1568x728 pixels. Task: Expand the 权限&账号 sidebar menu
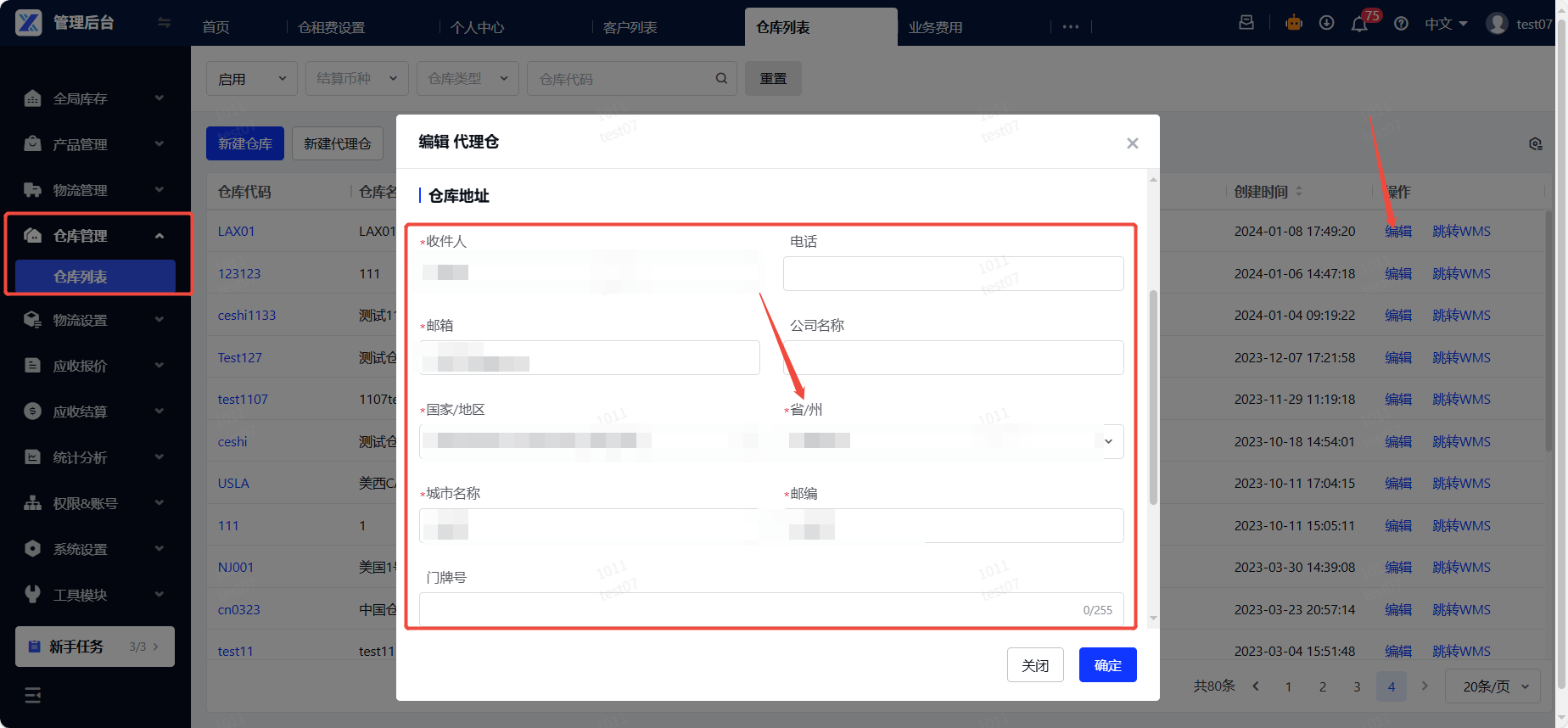click(95, 503)
